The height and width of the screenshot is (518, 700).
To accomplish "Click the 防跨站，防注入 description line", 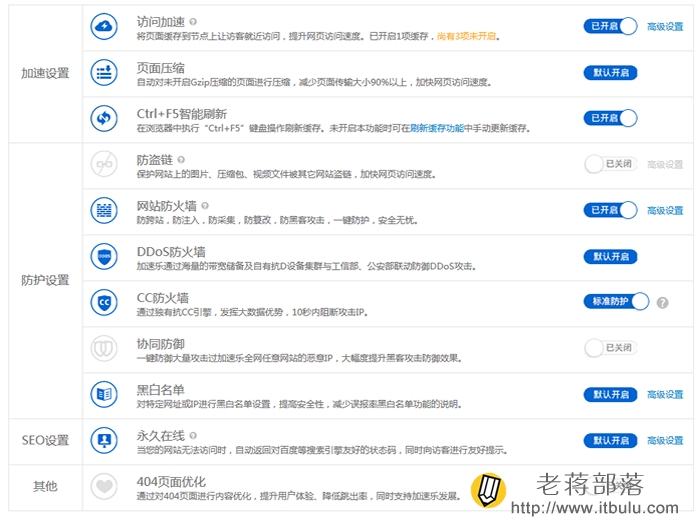I will tap(277, 221).
